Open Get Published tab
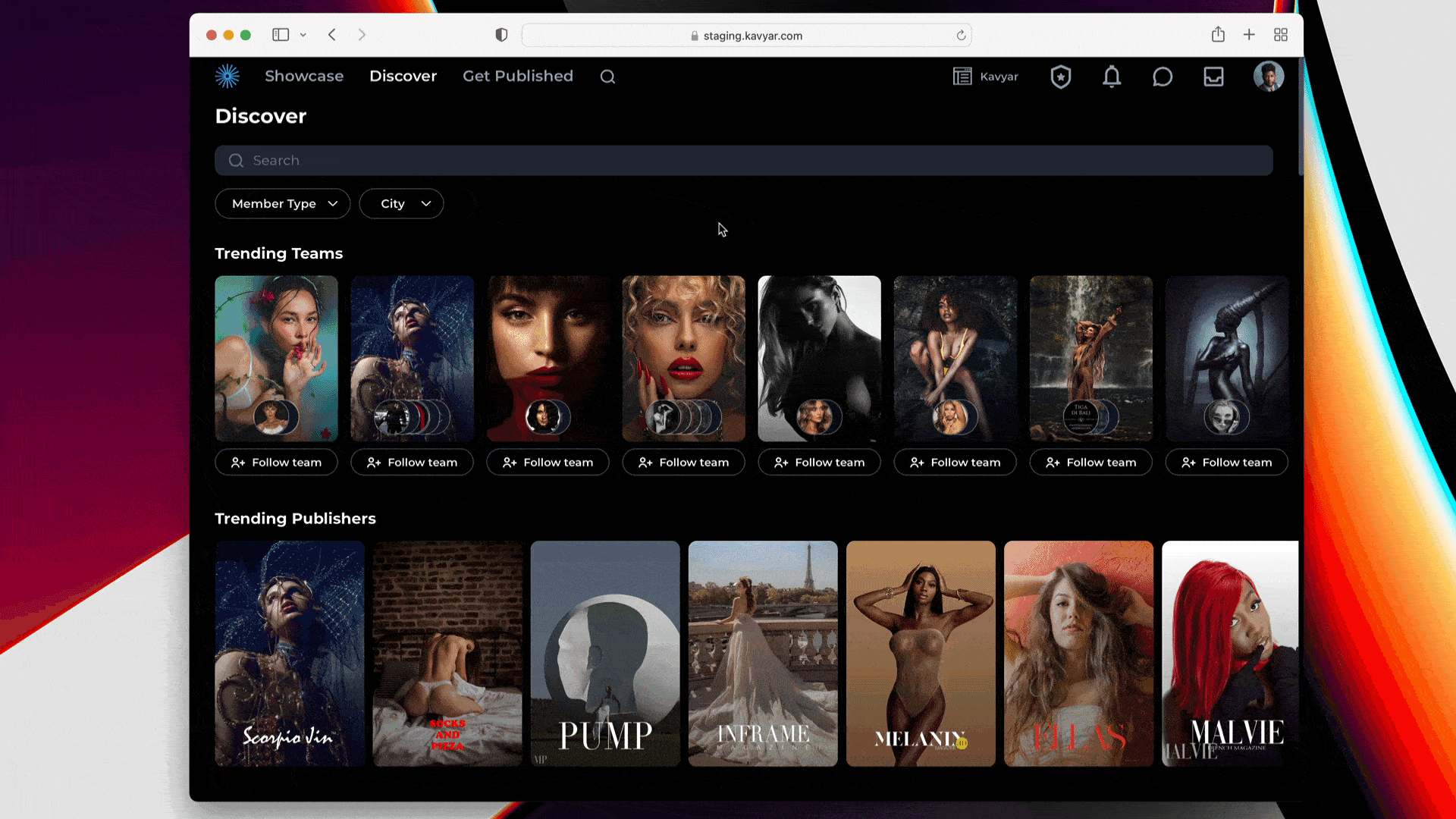Viewport: 1456px width, 819px height. [518, 76]
